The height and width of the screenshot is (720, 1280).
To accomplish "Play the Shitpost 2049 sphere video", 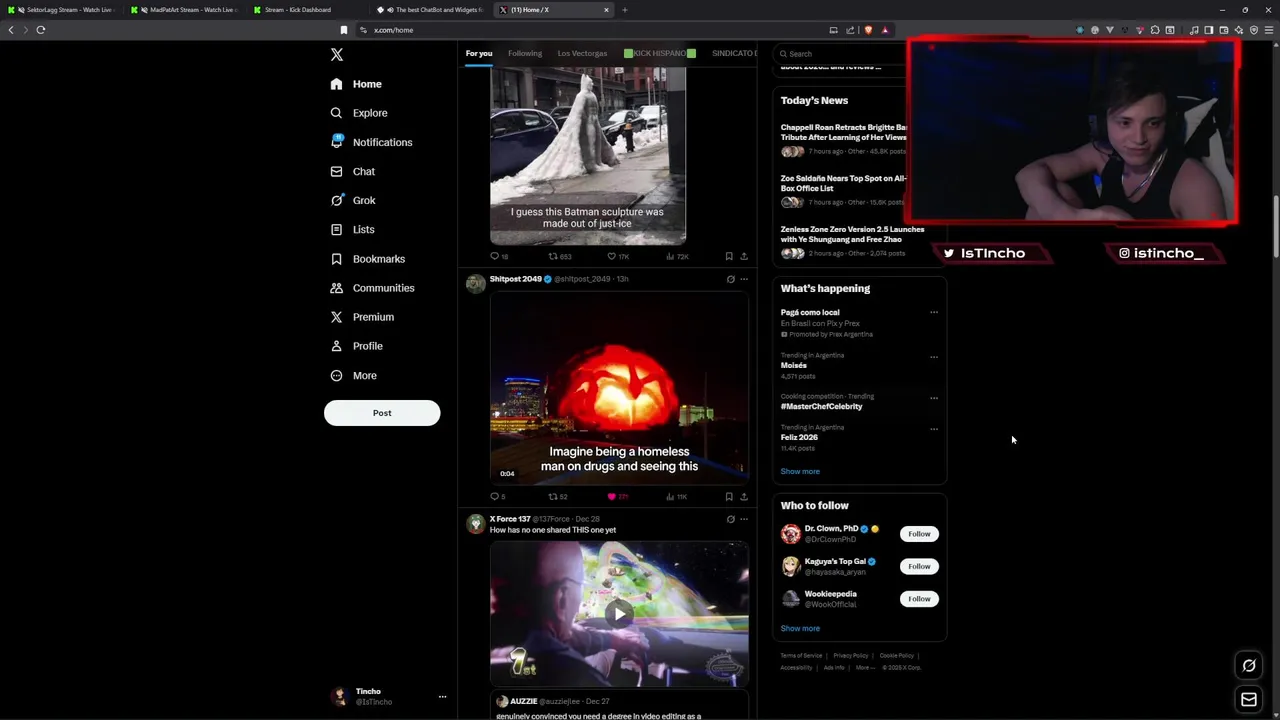I will coord(619,390).
